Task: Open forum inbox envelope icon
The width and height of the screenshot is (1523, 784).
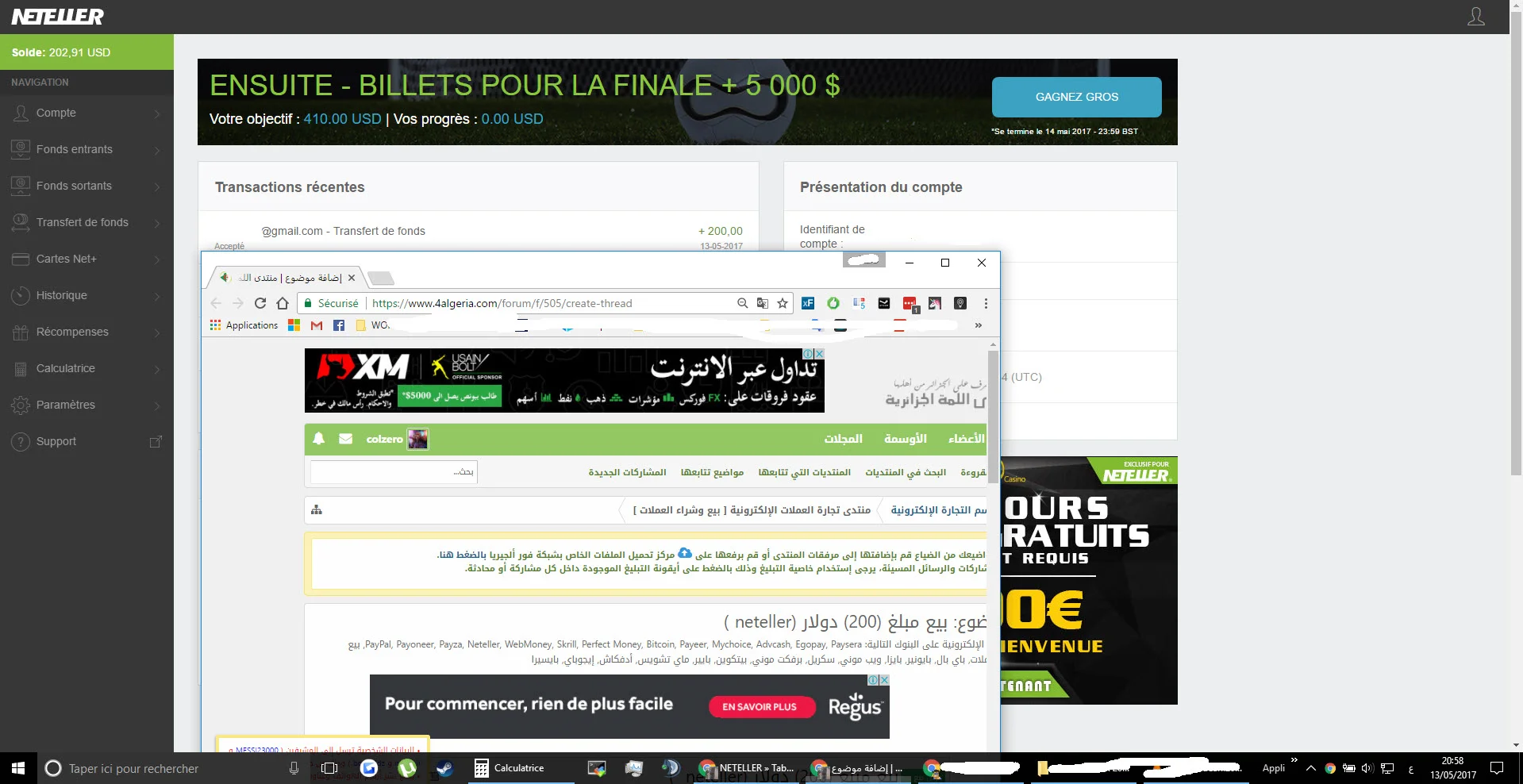Action: (x=345, y=439)
